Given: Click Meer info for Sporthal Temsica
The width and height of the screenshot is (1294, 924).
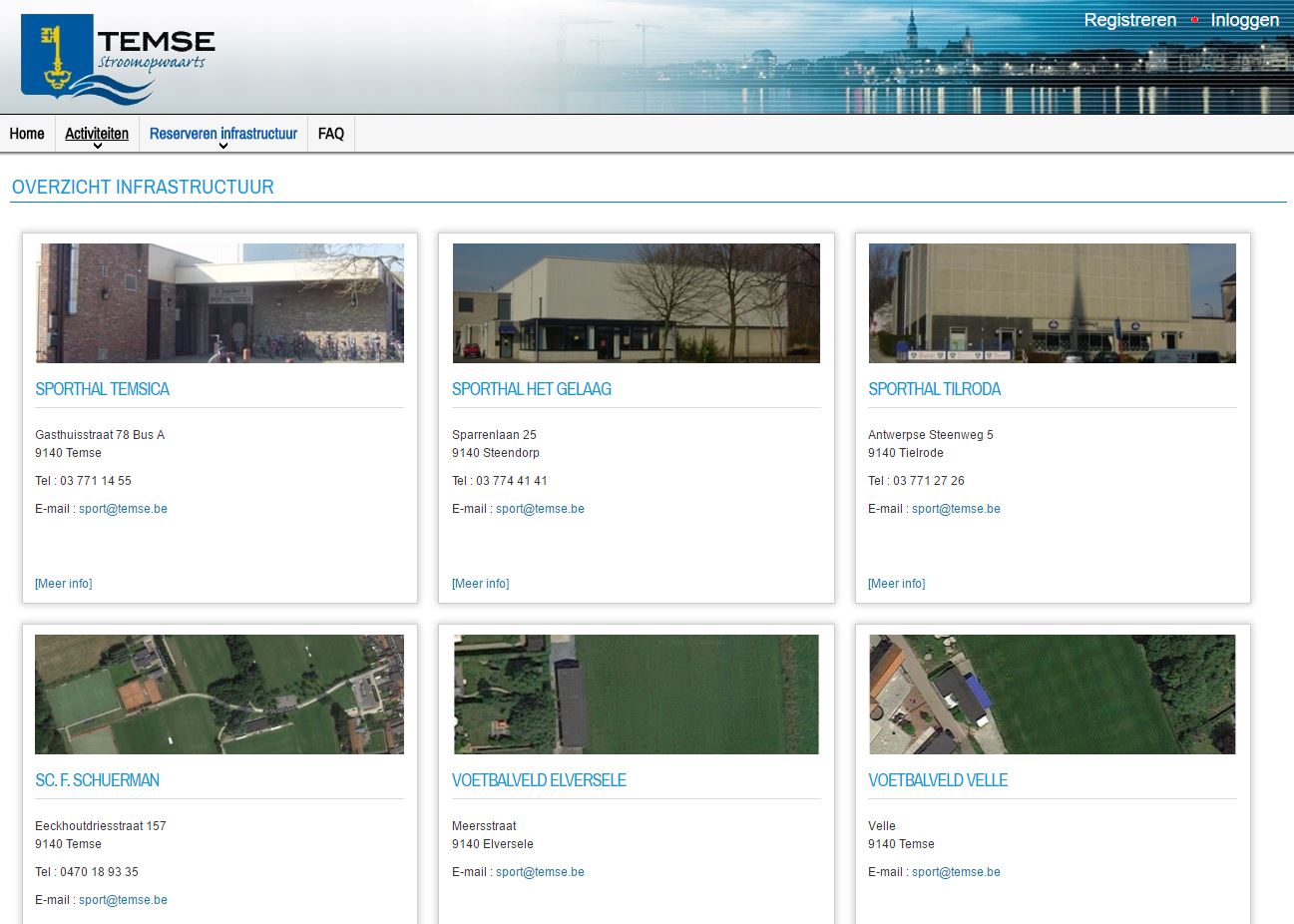Looking at the screenshot, I should [x=64, y=584].
